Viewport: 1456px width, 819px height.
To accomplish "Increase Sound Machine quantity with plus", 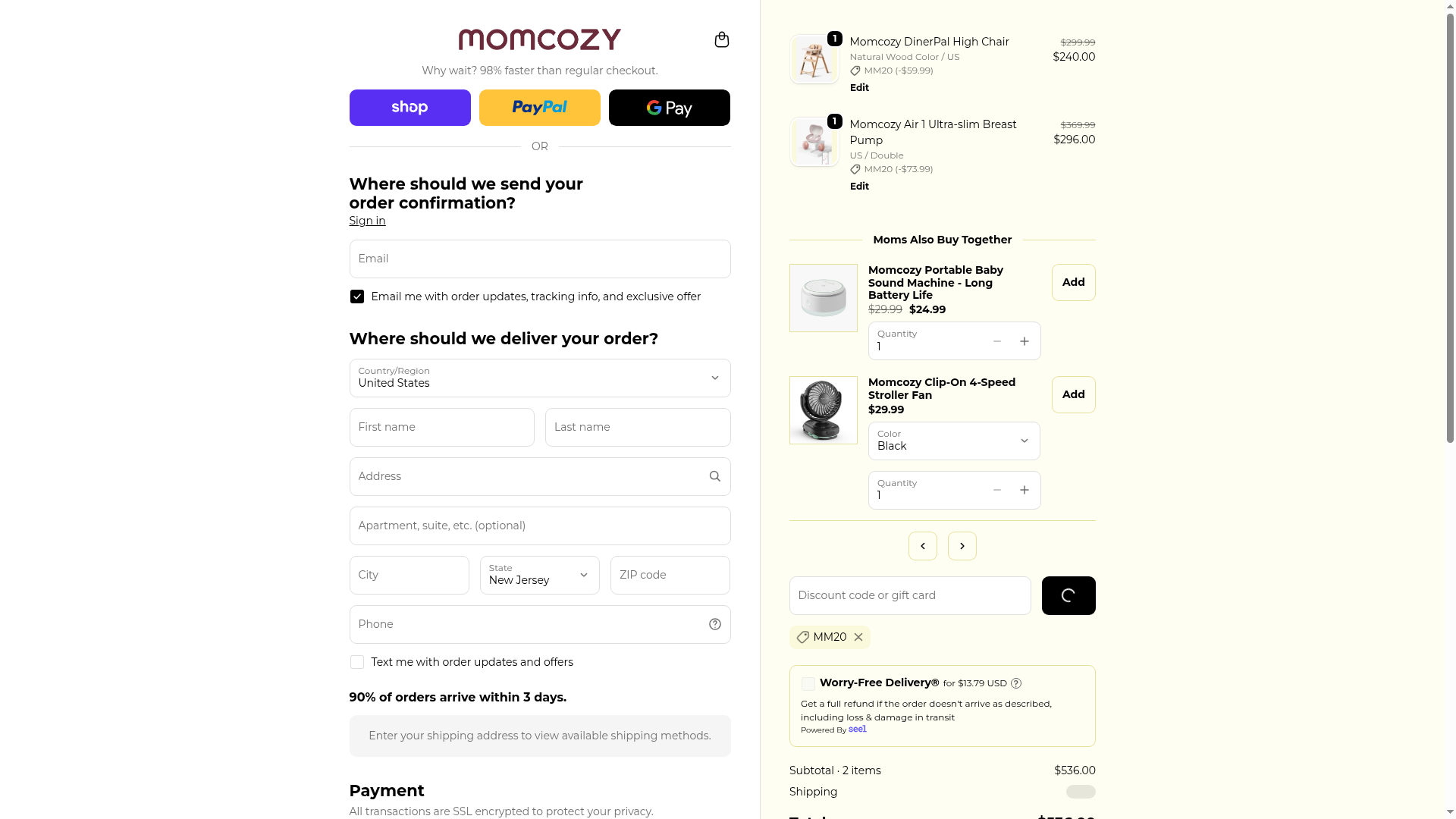I will [1025, 341].
